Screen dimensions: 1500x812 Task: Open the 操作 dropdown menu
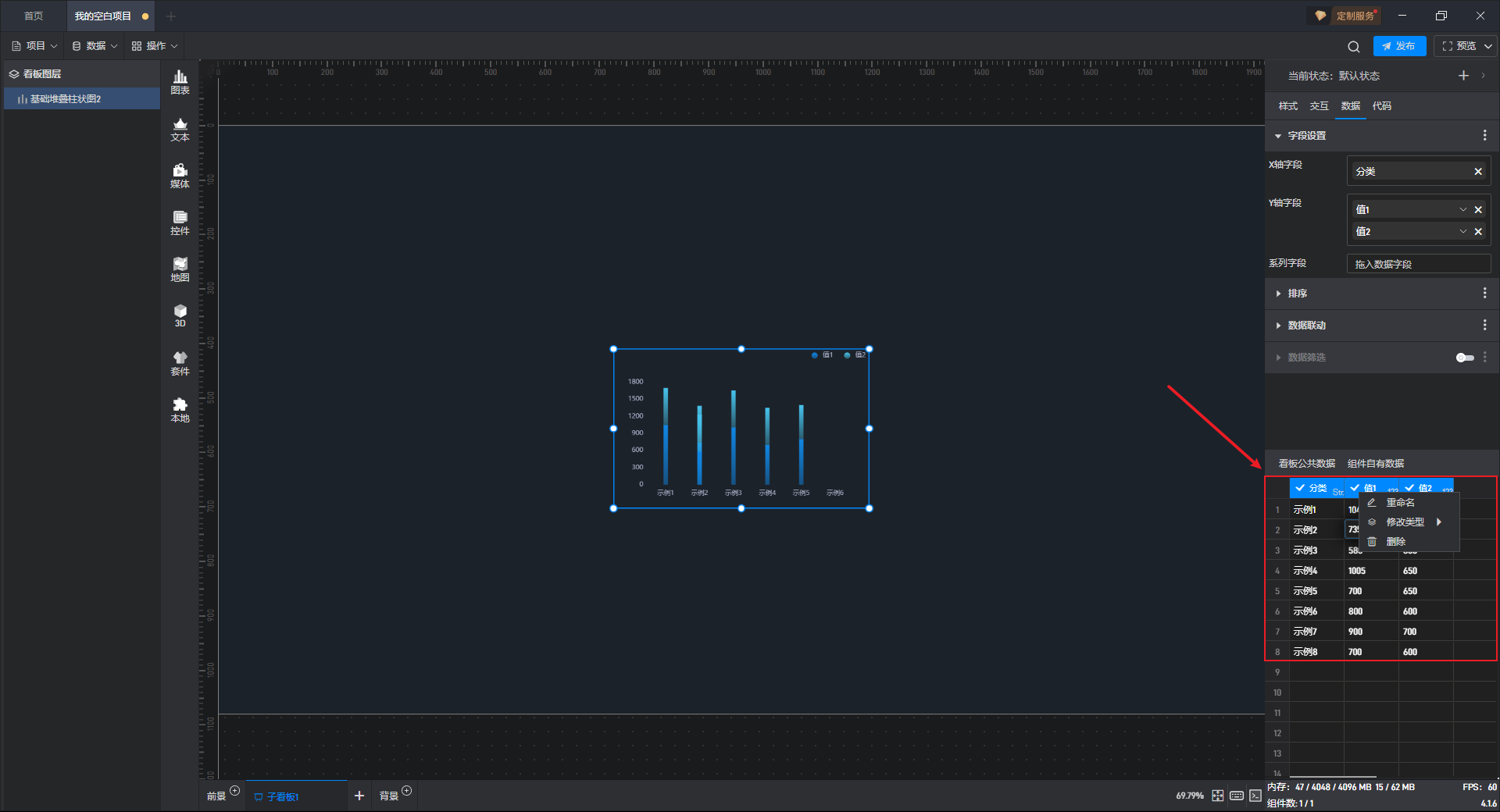(155, 46)
